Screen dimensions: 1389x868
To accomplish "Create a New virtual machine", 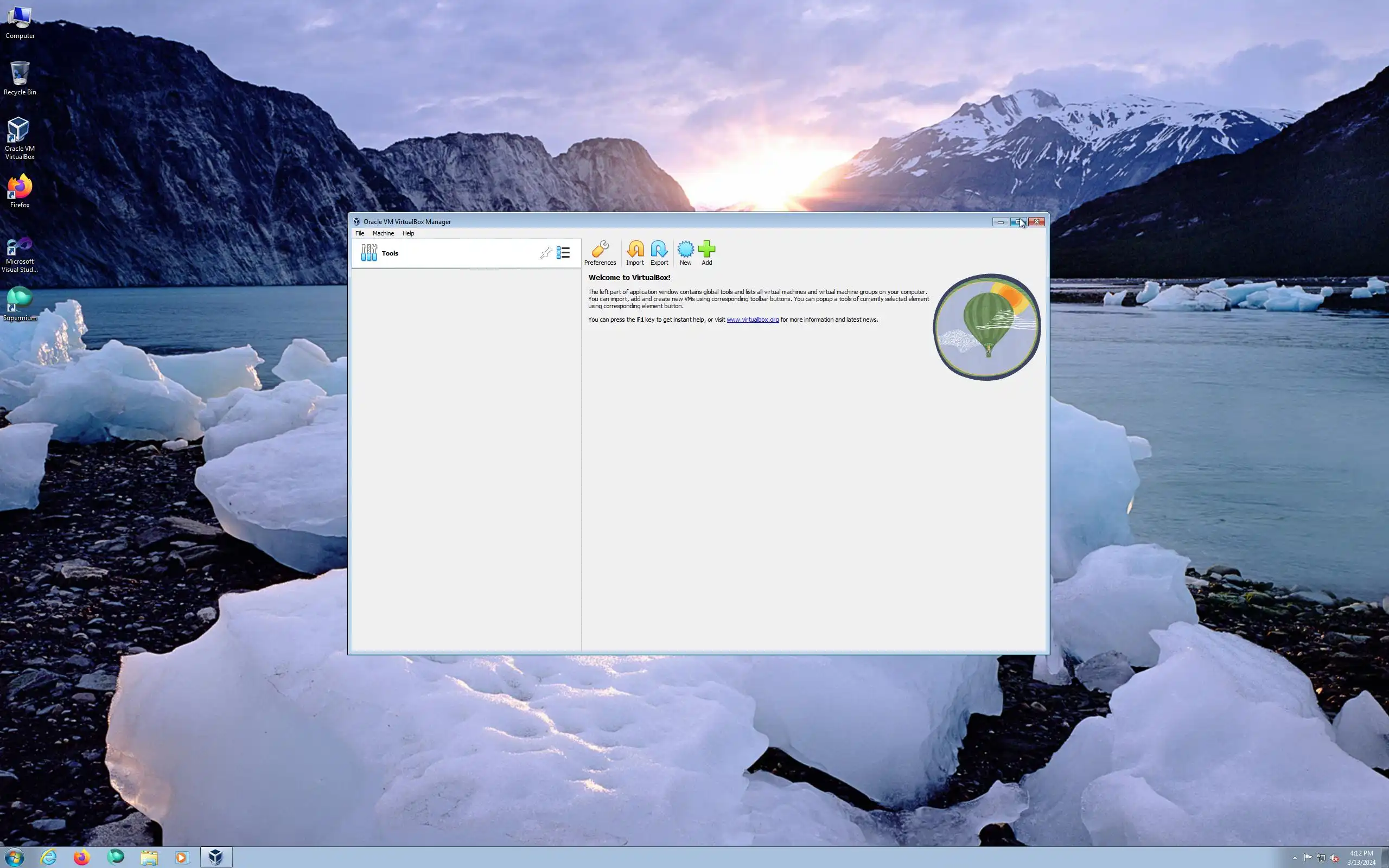I will pyautogui.click(x=685, y=253).
